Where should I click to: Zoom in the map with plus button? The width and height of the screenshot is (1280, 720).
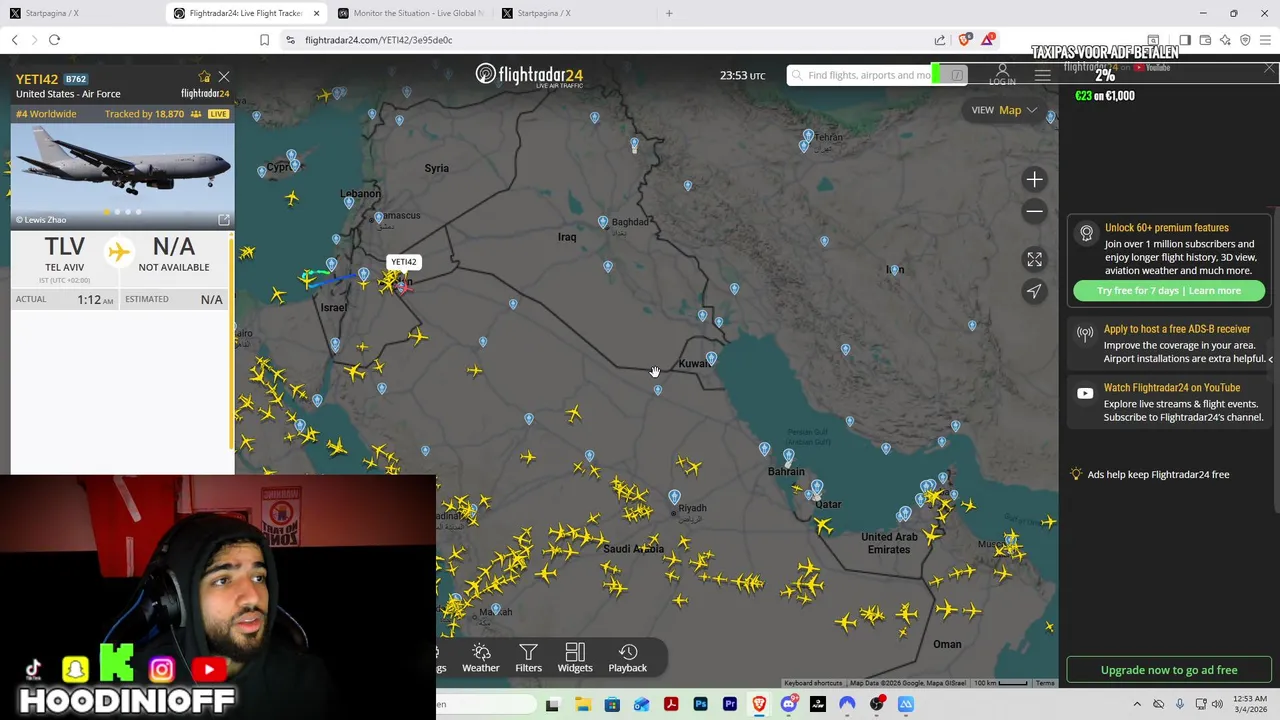pos(1034,180)
